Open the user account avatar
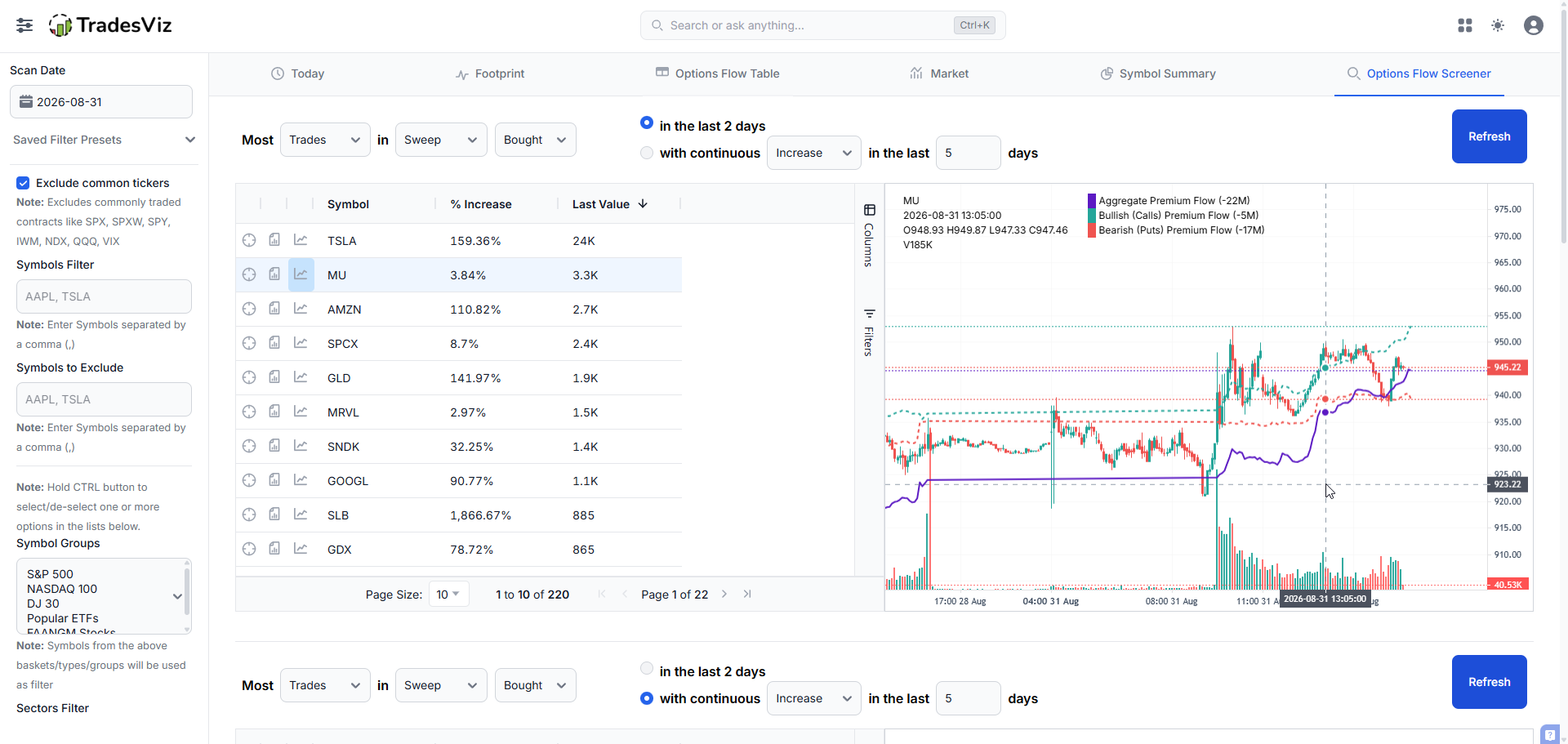 coord(1534,25)
